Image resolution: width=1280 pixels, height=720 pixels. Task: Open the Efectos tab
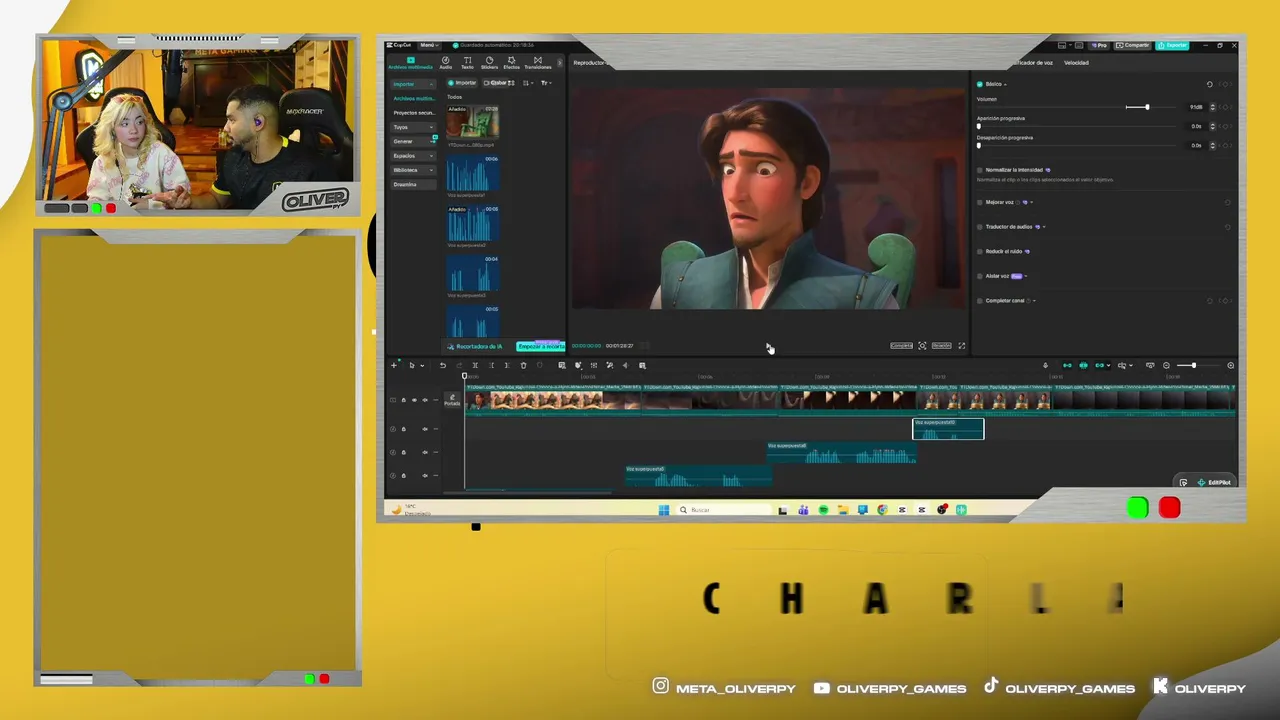(511, 63)
